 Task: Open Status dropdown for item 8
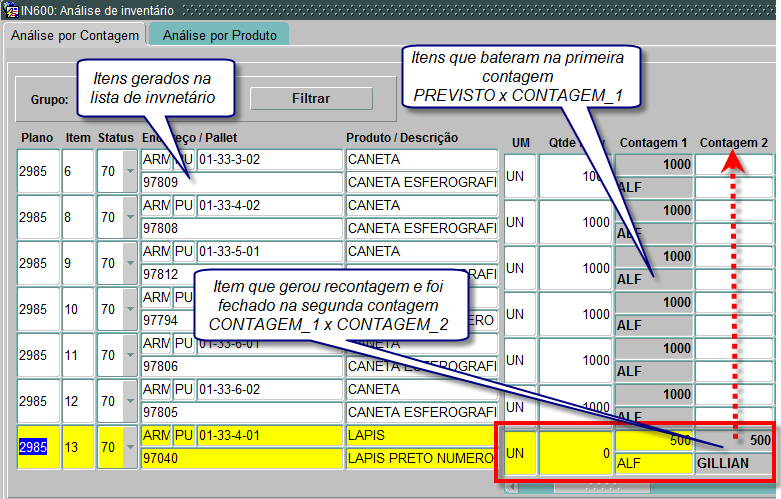pyautogui.click(x=130, y=217)
